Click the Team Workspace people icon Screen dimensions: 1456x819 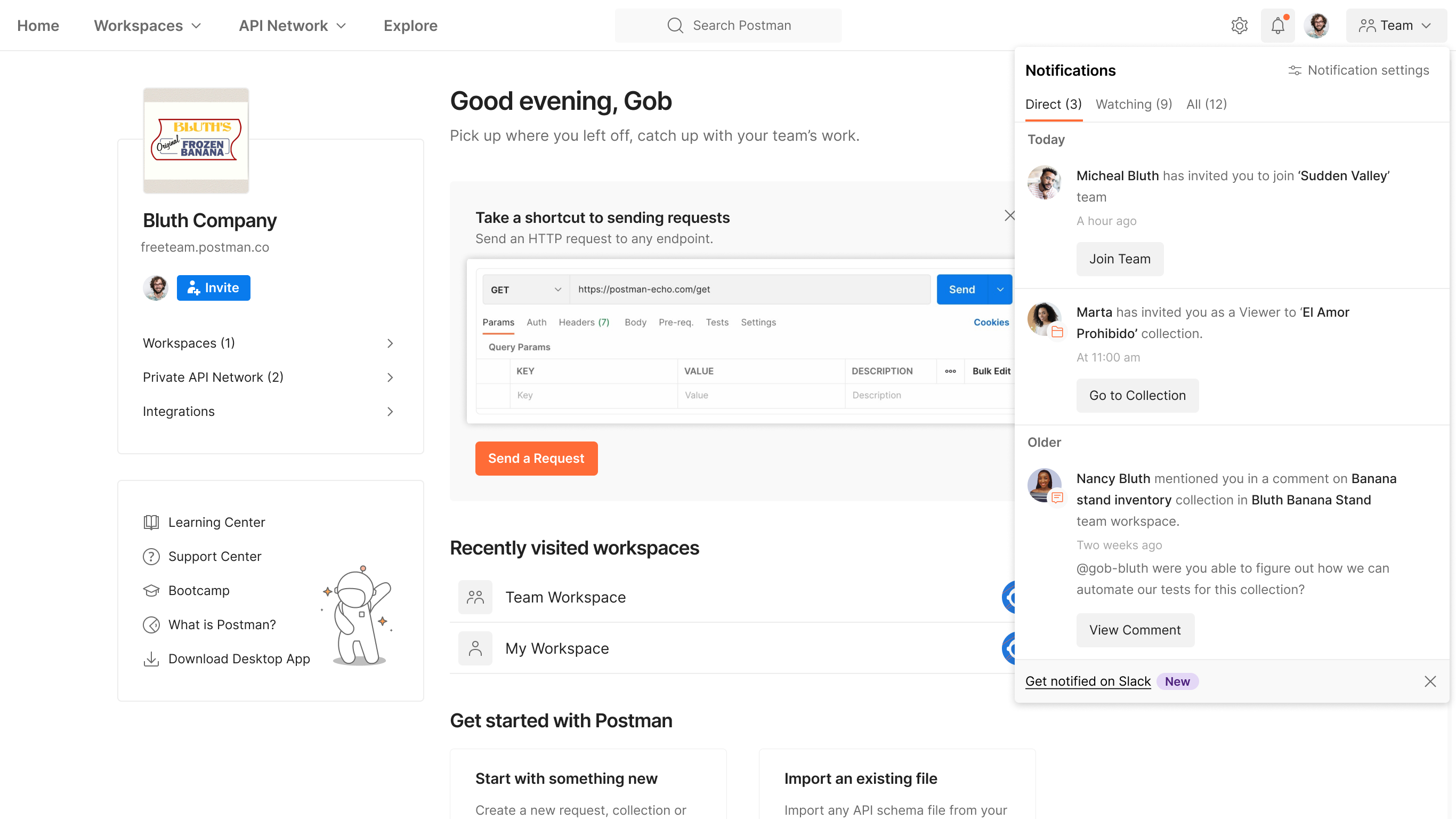[475, 597]
